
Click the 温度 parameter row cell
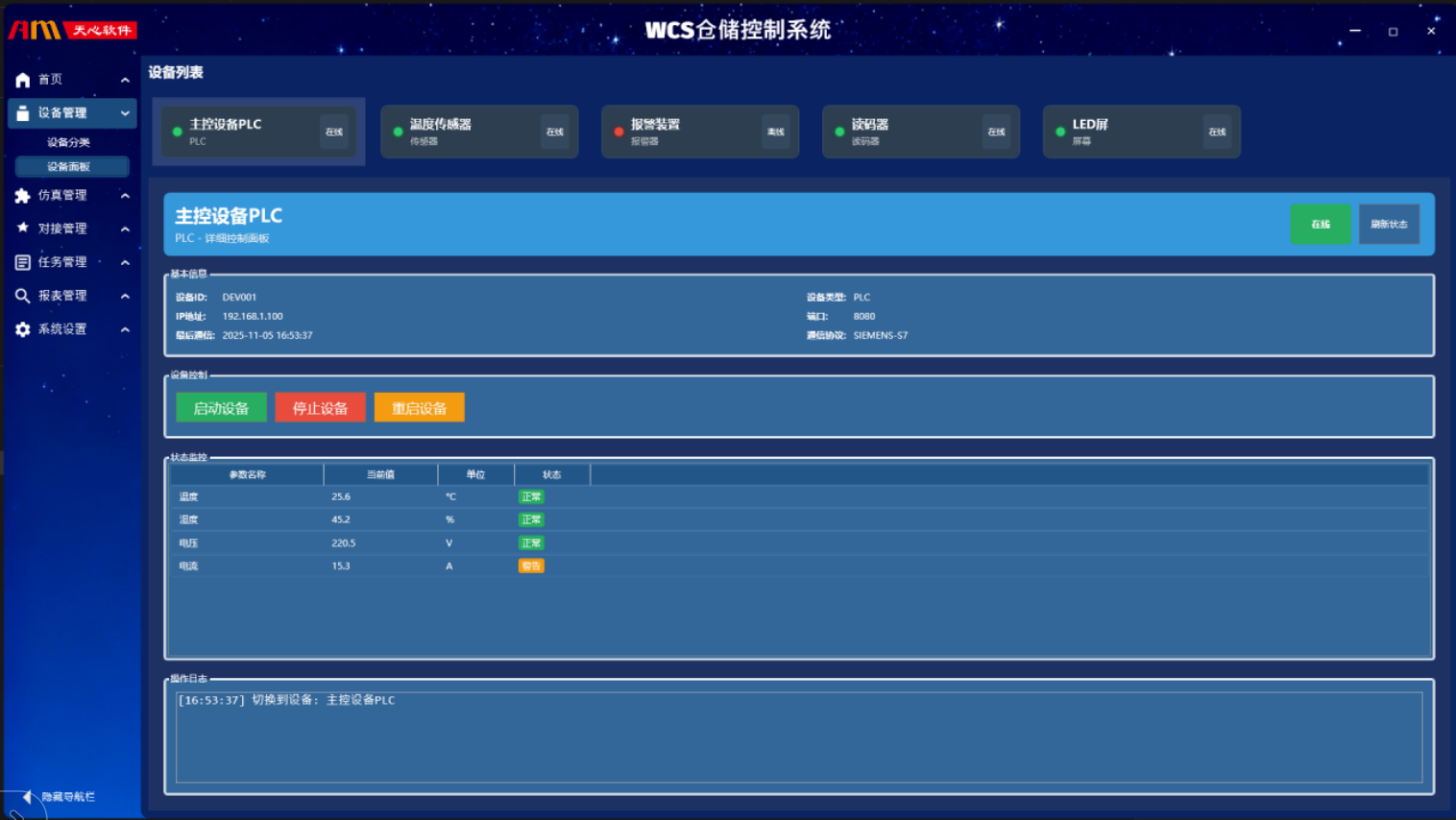[x=188, y=496]
